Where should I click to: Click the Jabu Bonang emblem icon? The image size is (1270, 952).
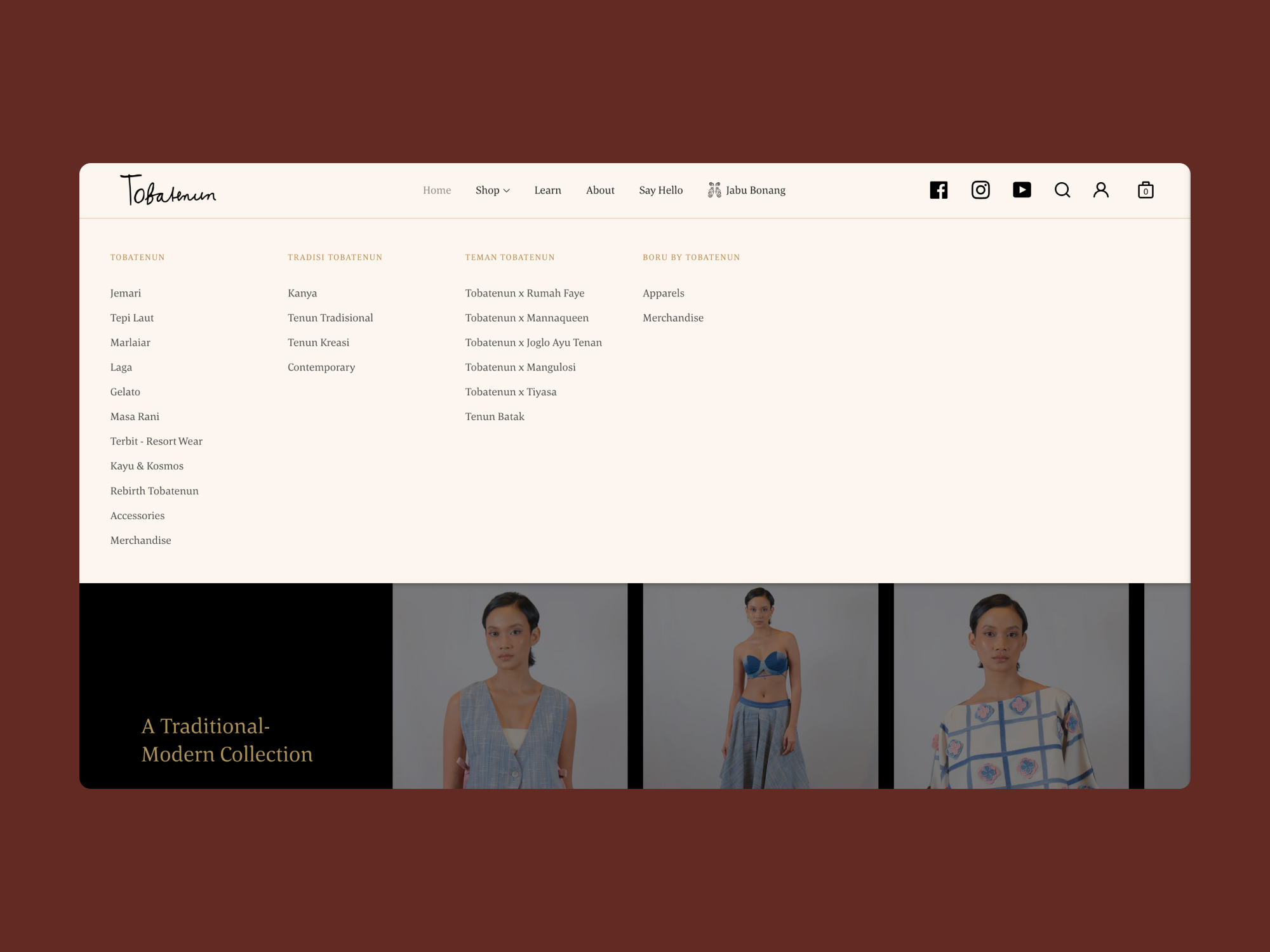[x=714, y=190]
